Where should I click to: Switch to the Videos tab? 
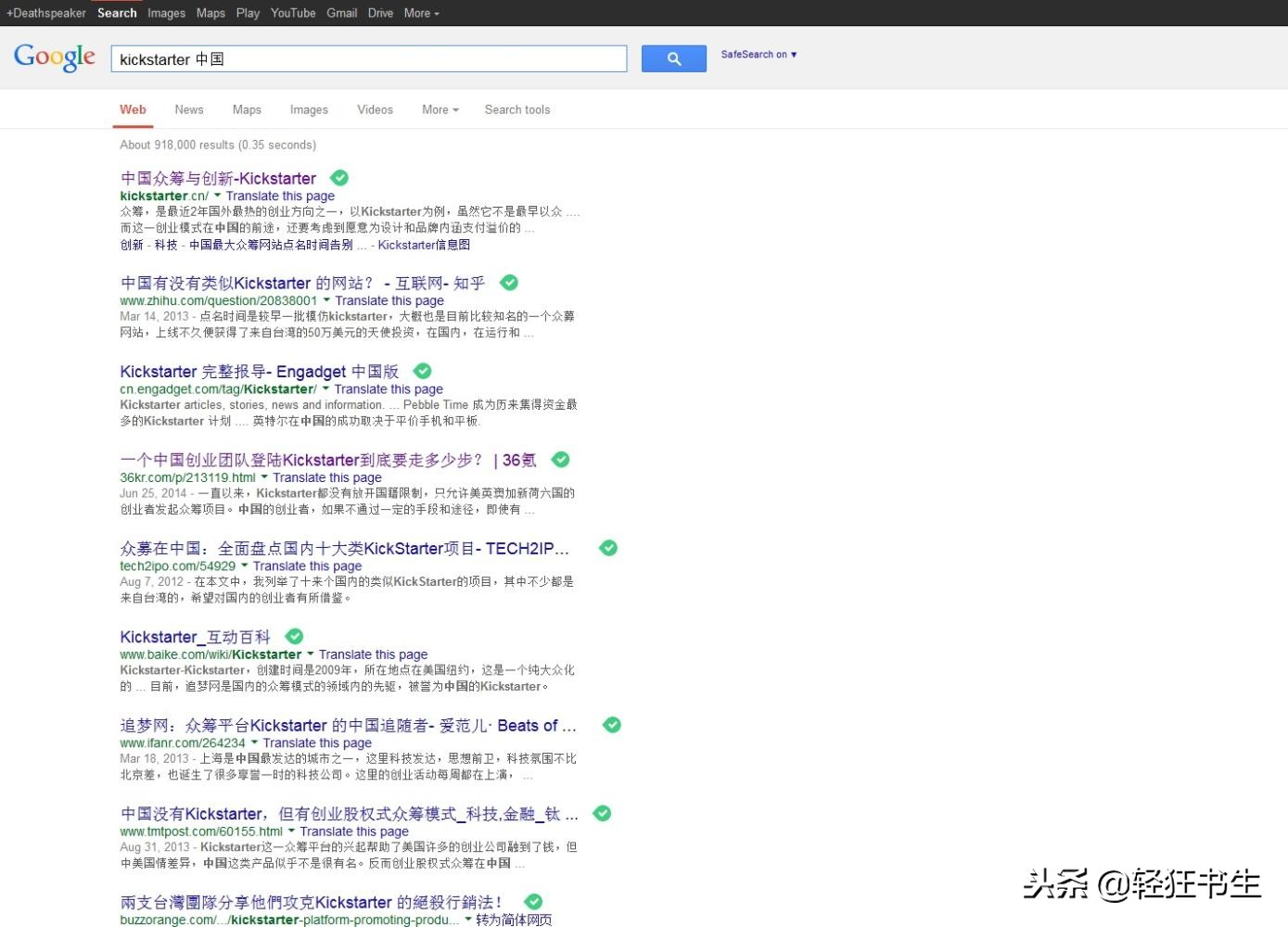tap(375, 109)
